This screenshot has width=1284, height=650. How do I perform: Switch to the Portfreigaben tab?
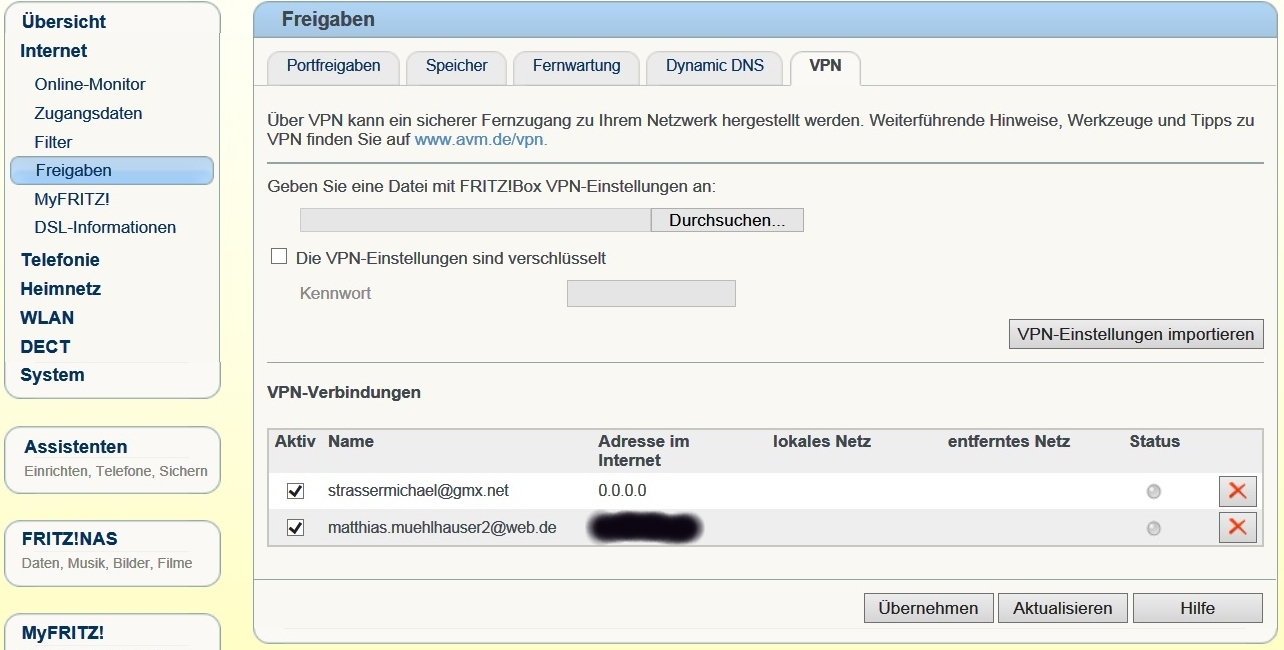333,66
